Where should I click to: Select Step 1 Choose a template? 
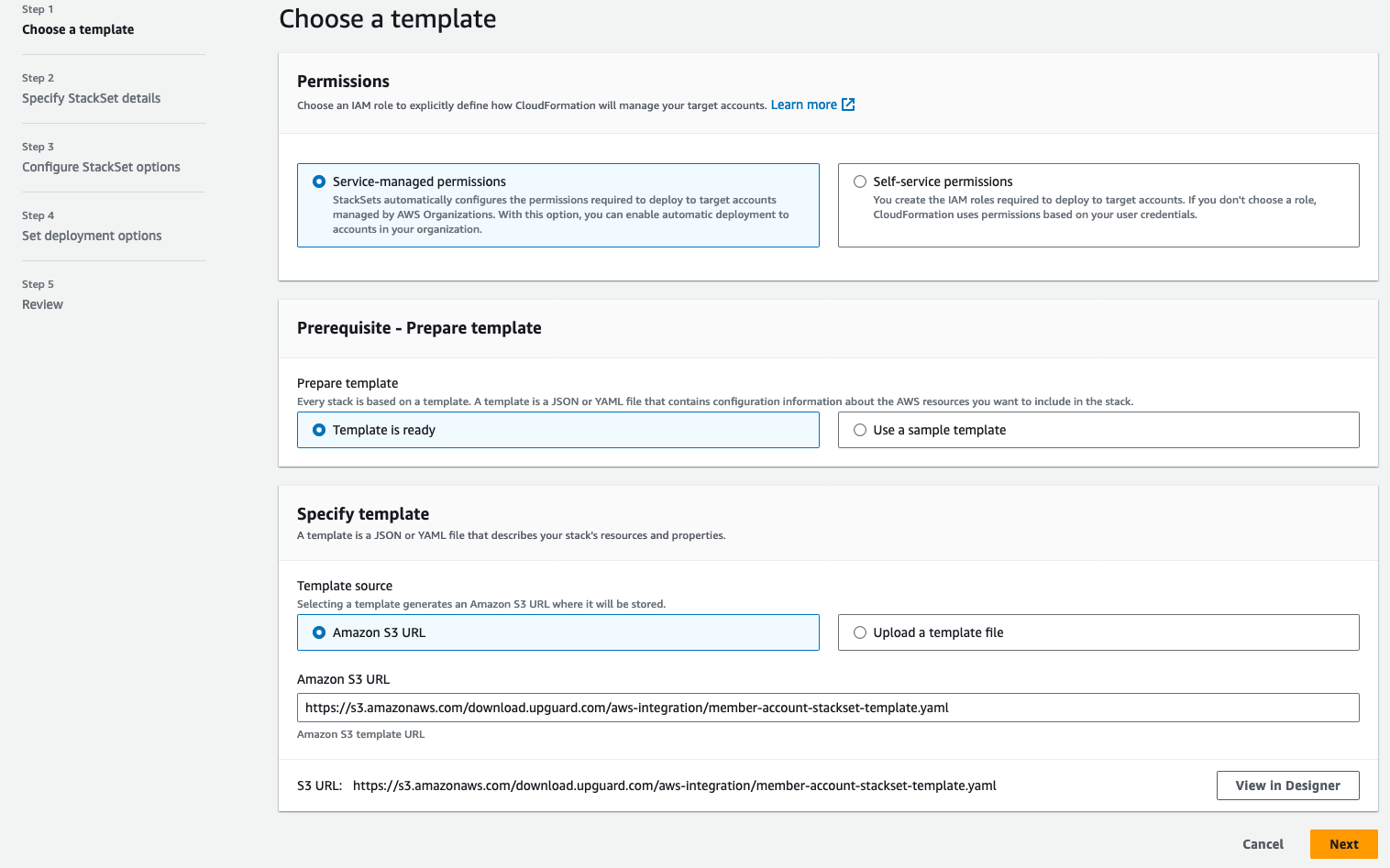point(78,29)
